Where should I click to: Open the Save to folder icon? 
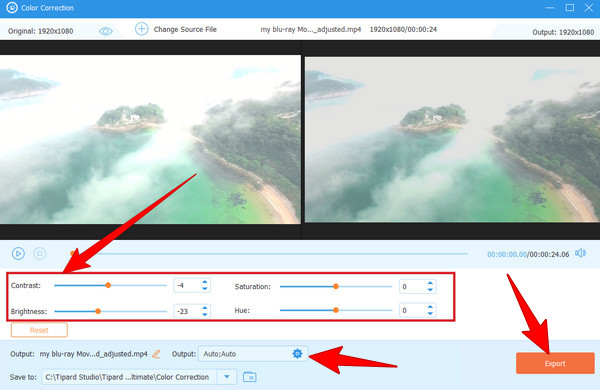[x=249, y=377]
